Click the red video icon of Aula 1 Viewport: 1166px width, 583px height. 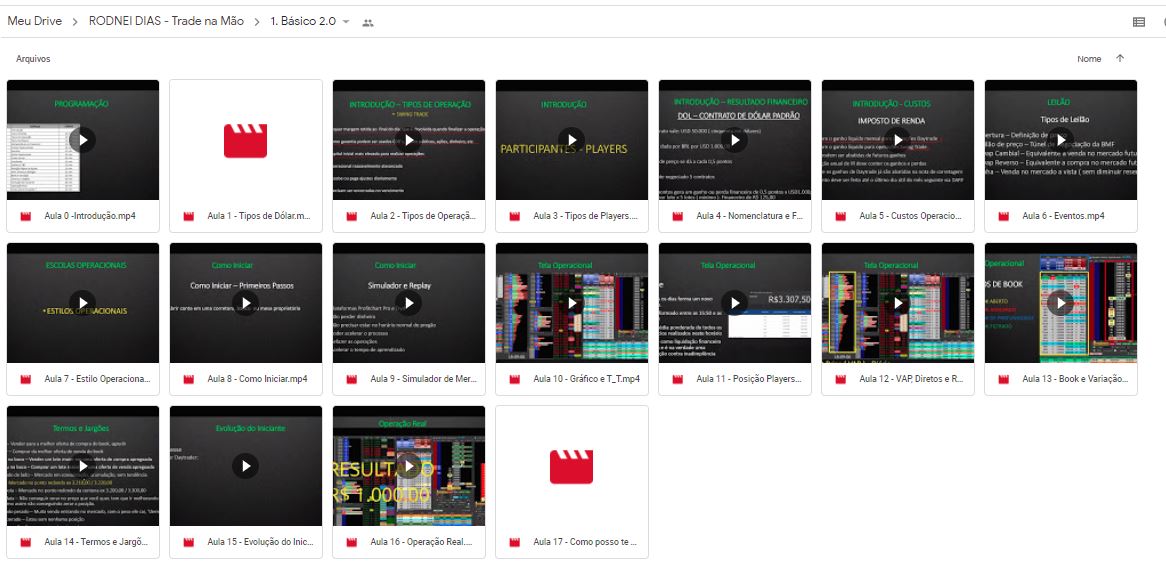tap(245, 140)
